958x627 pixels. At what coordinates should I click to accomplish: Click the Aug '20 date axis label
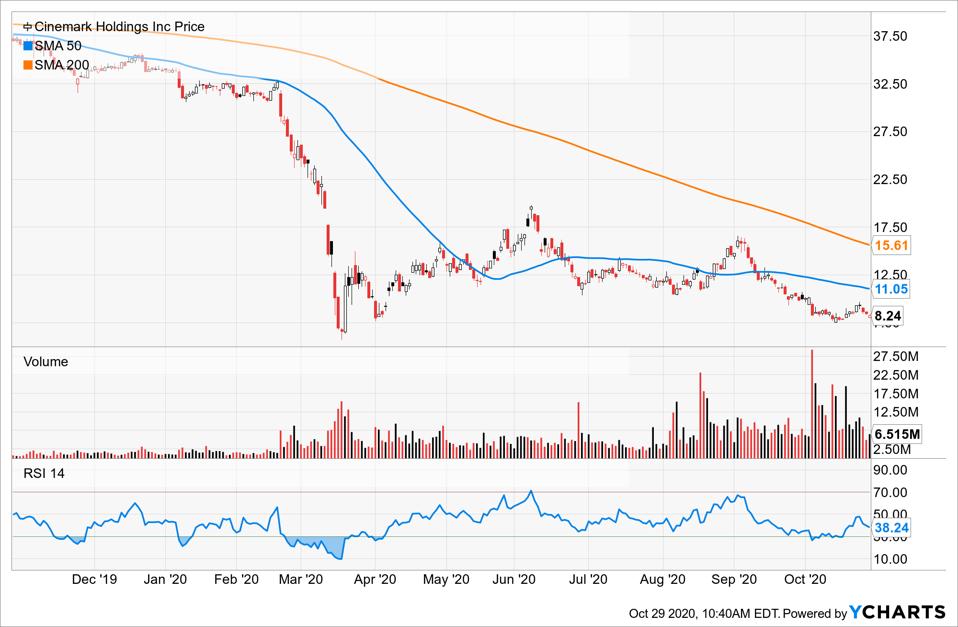pos(663,579)
